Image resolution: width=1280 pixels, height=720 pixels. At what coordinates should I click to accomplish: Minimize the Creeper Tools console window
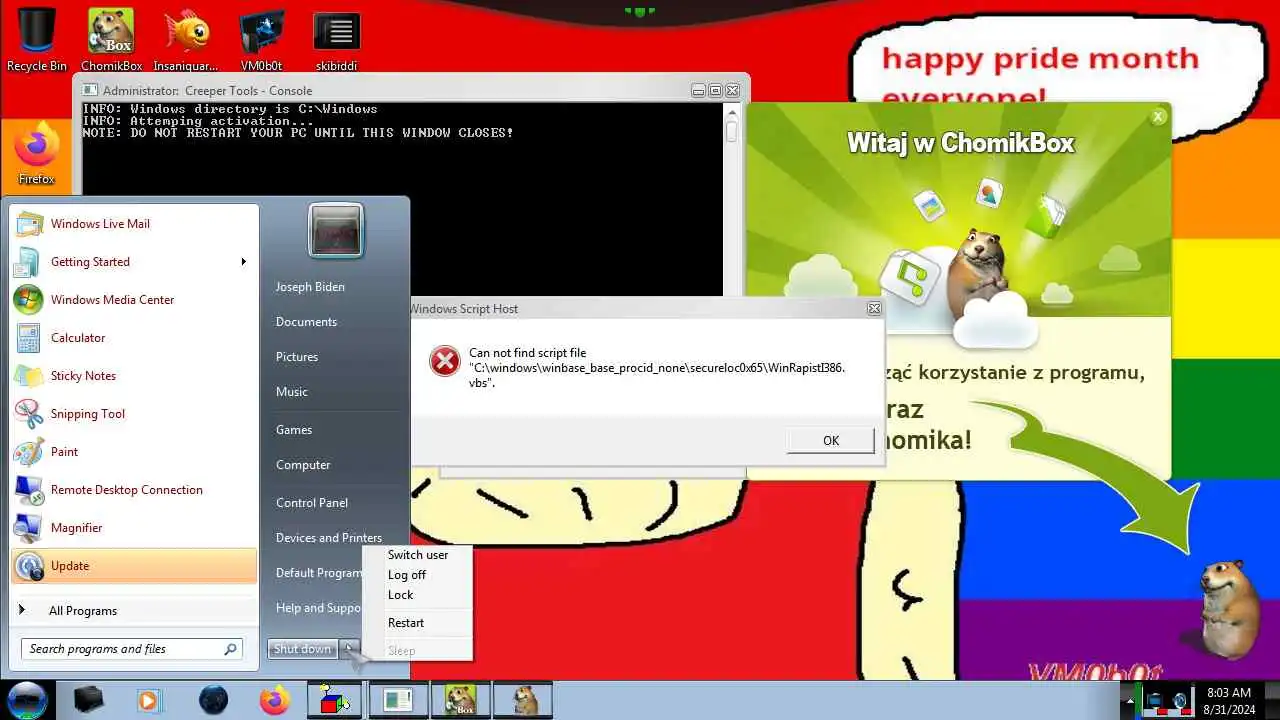click(699, 90)
